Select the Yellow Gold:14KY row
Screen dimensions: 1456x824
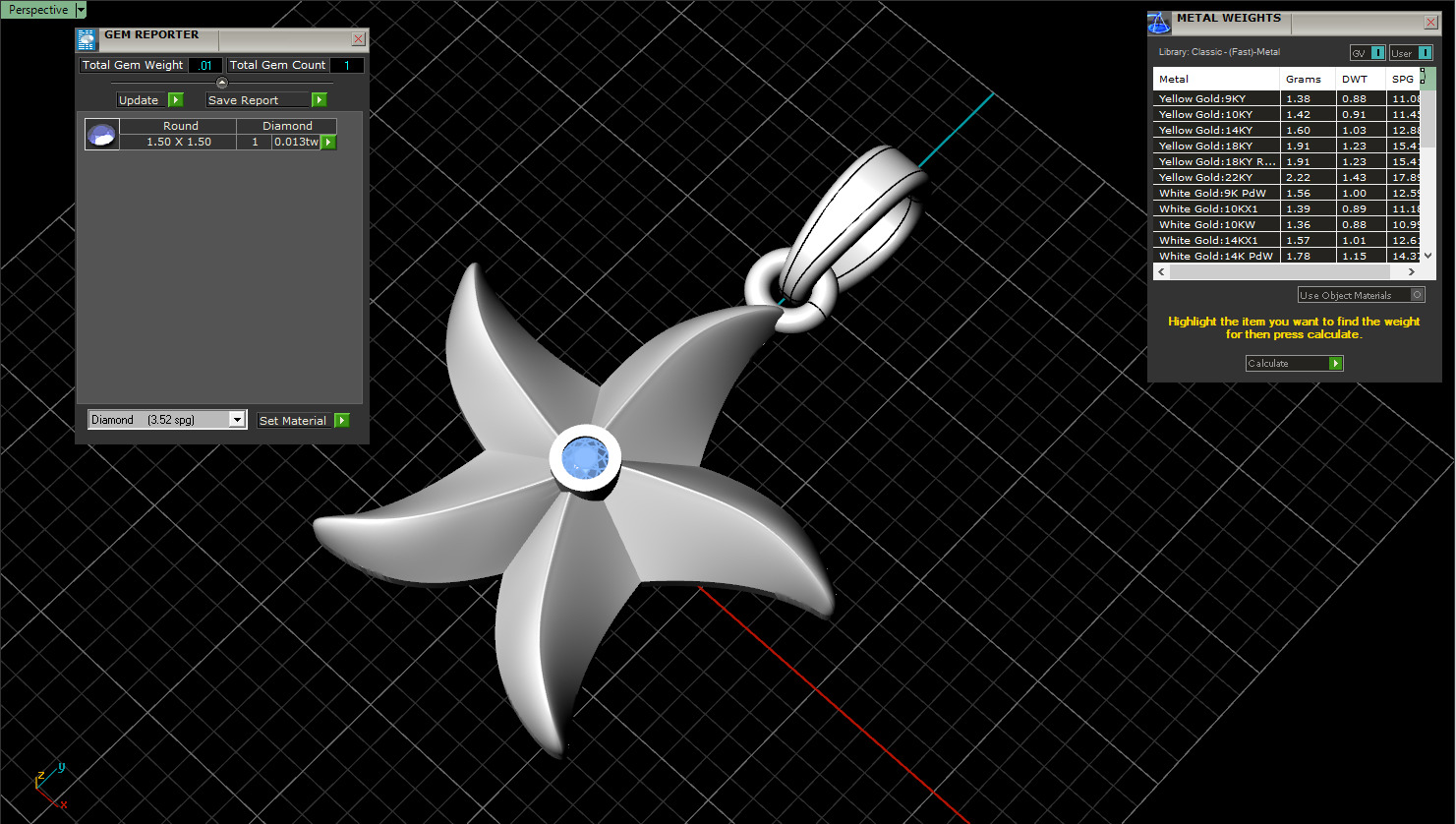pos(1287,130)
